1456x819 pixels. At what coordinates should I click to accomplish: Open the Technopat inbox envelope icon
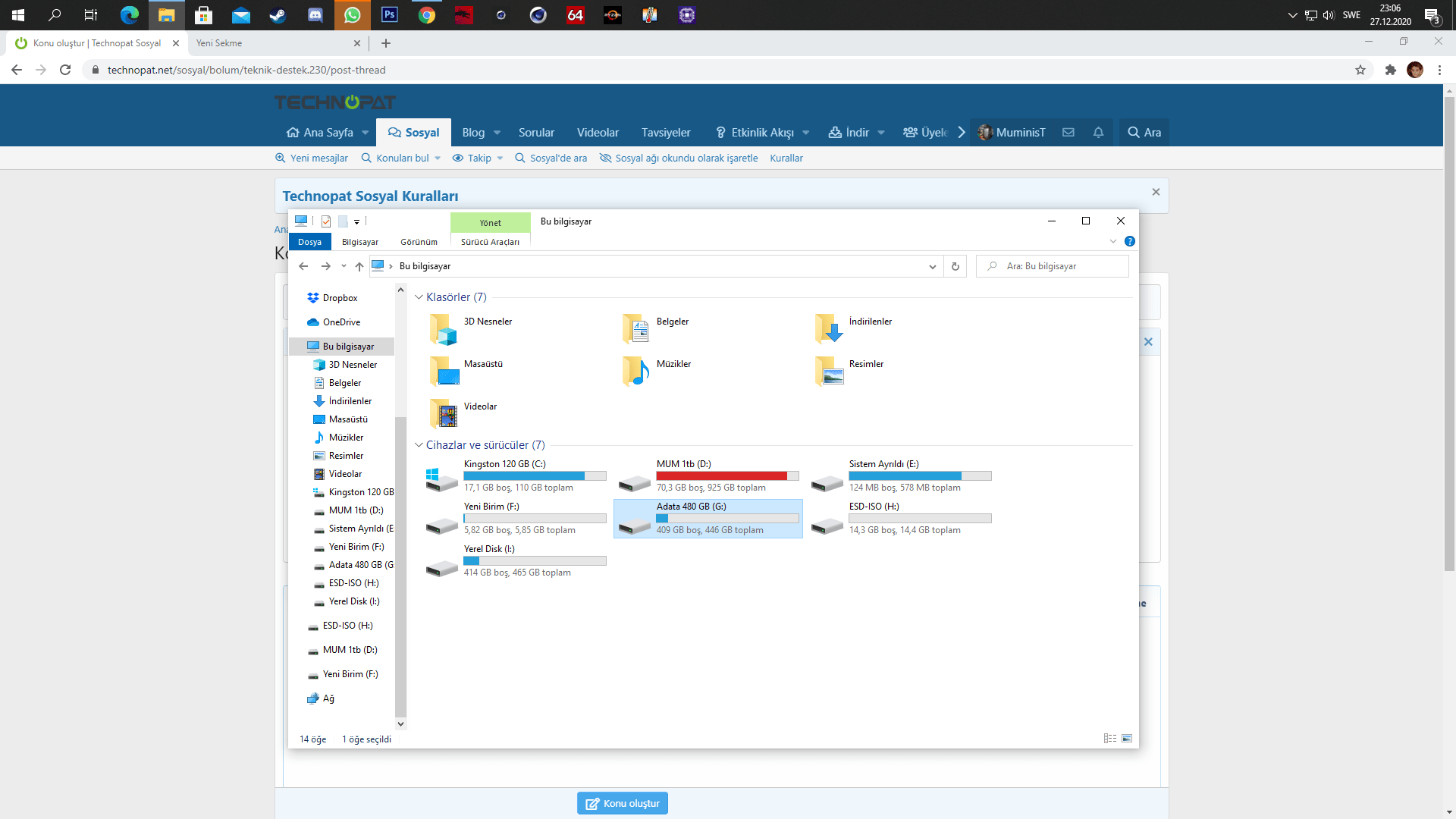click(x=1068, y=132)
